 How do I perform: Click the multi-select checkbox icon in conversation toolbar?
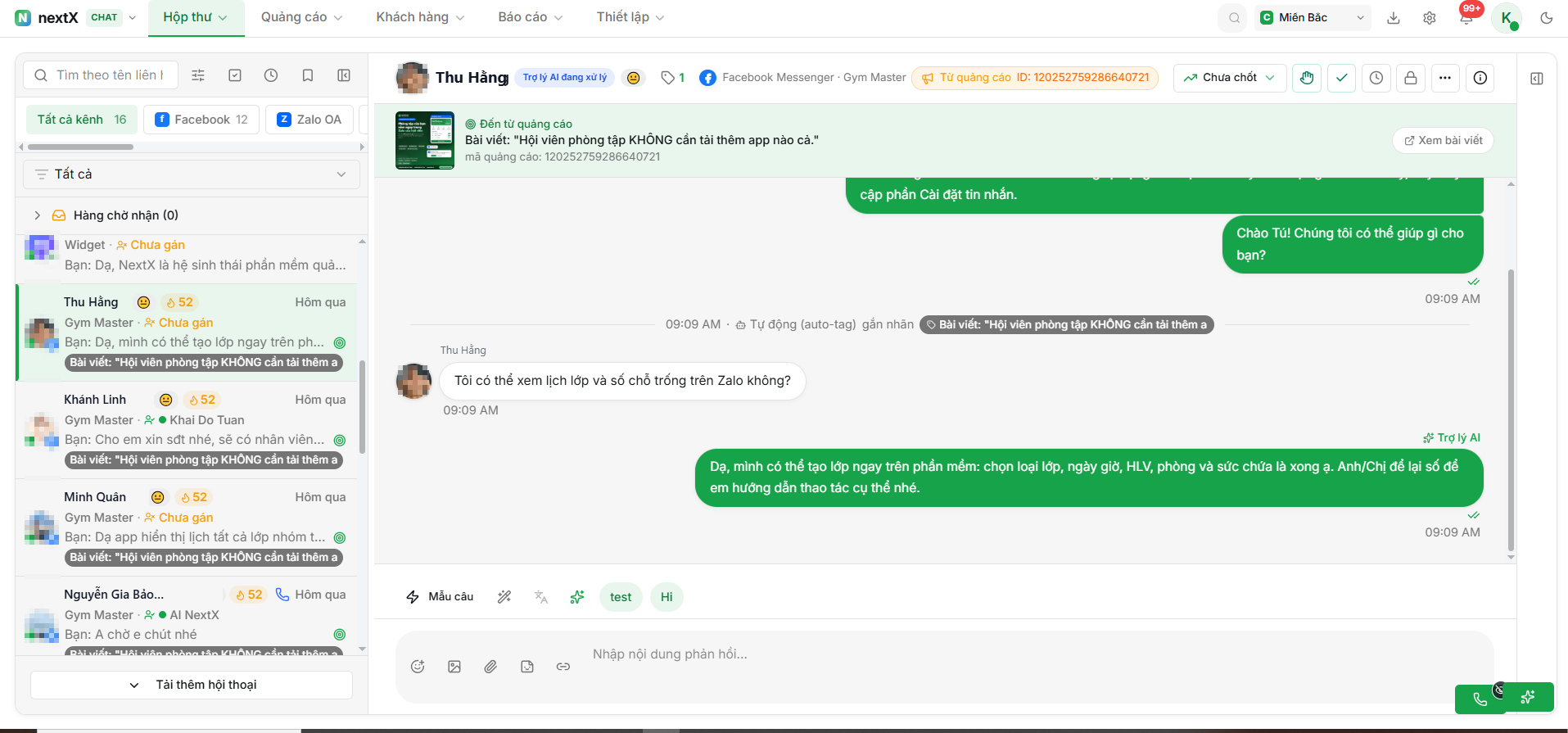[x=235, y=75]
